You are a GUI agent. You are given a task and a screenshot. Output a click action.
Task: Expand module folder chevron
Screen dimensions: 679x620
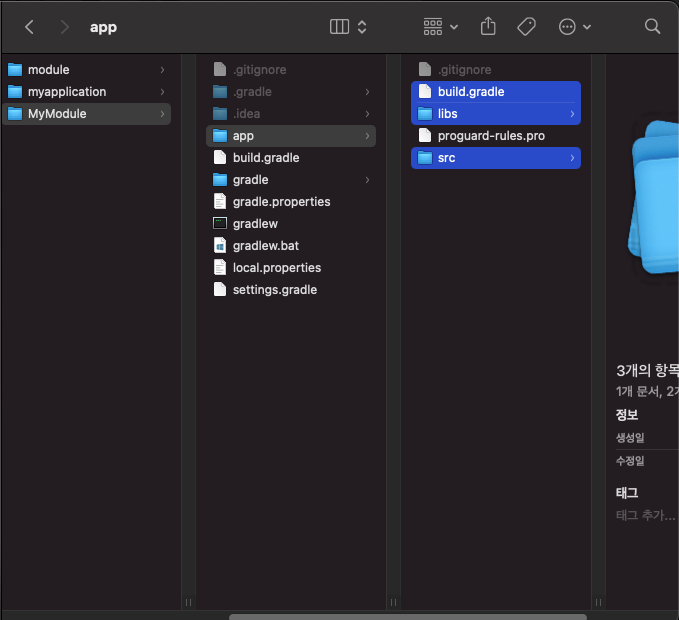[x=162, y=70]
